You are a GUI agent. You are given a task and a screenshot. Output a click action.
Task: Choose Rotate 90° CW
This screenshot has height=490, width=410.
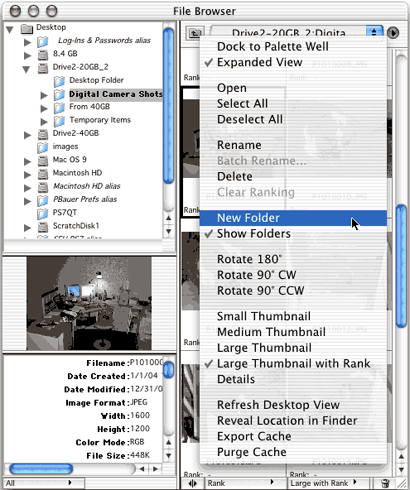293,275
